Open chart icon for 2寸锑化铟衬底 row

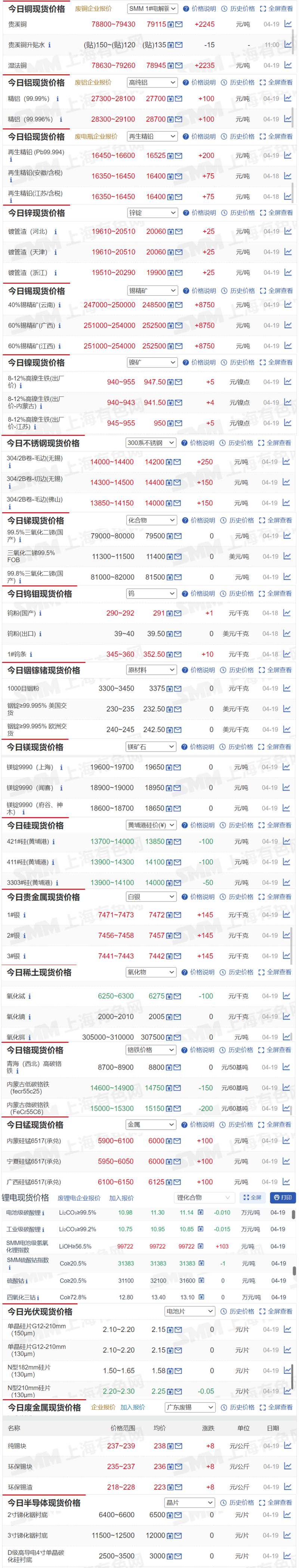[x=287, y=1515]
